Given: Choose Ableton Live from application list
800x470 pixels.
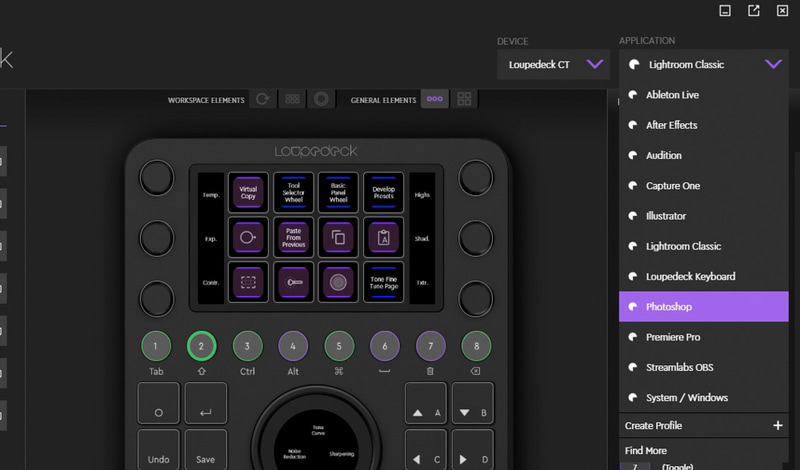Looking at the screenshot, I should click(704, 95).
